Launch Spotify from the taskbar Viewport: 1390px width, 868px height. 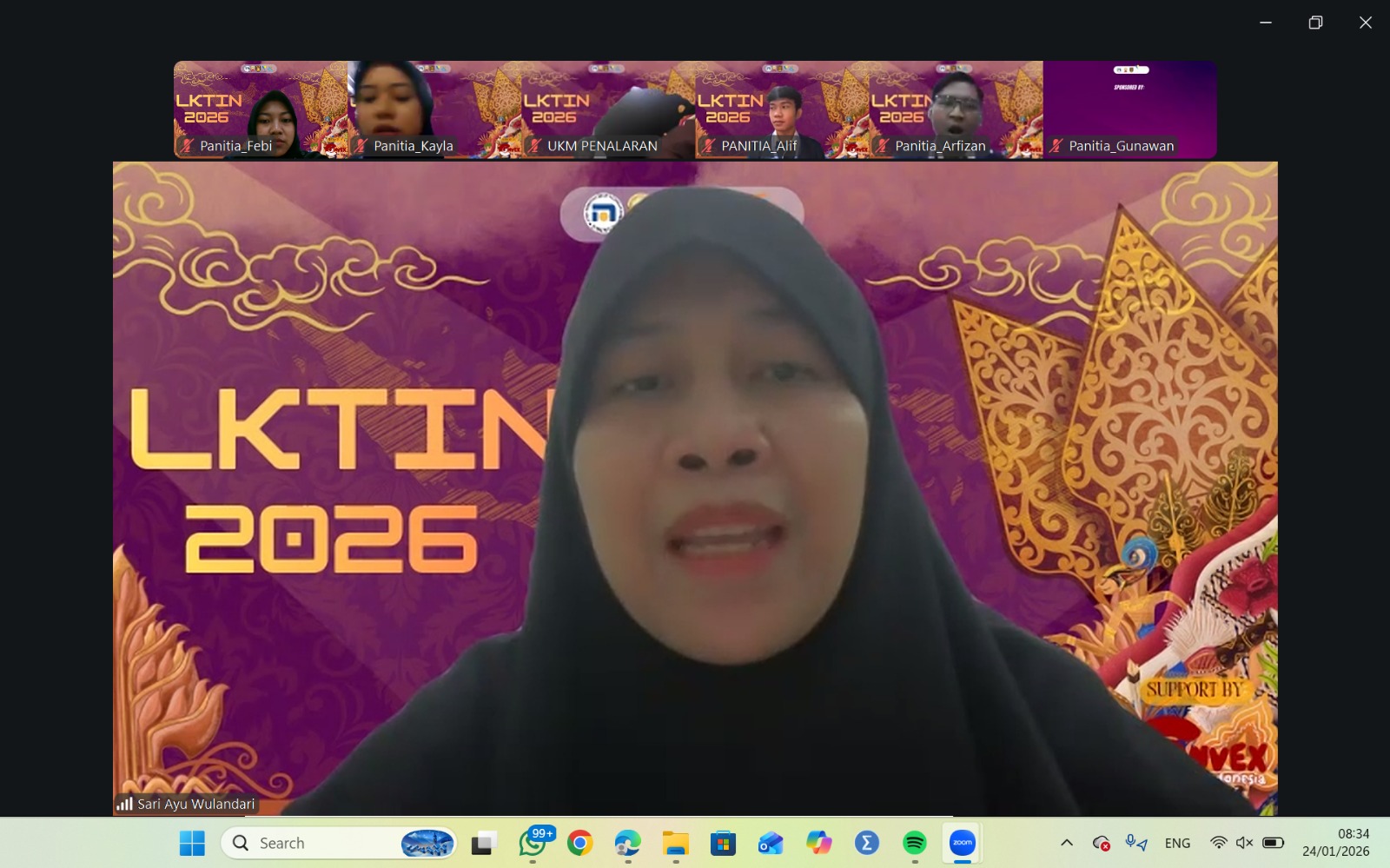coord(913,843)
